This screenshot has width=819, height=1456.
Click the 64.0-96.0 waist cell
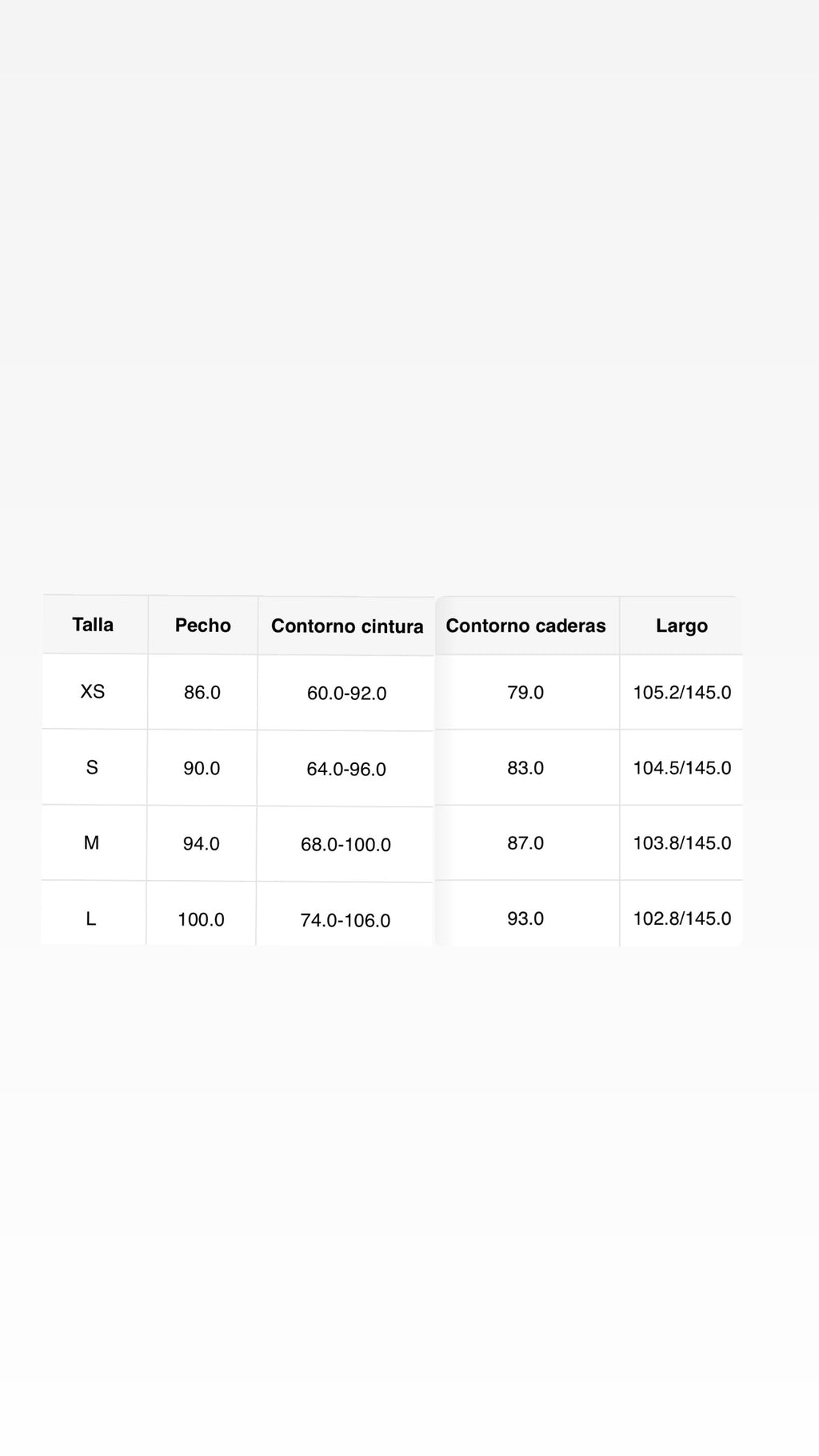click(346, 769)
